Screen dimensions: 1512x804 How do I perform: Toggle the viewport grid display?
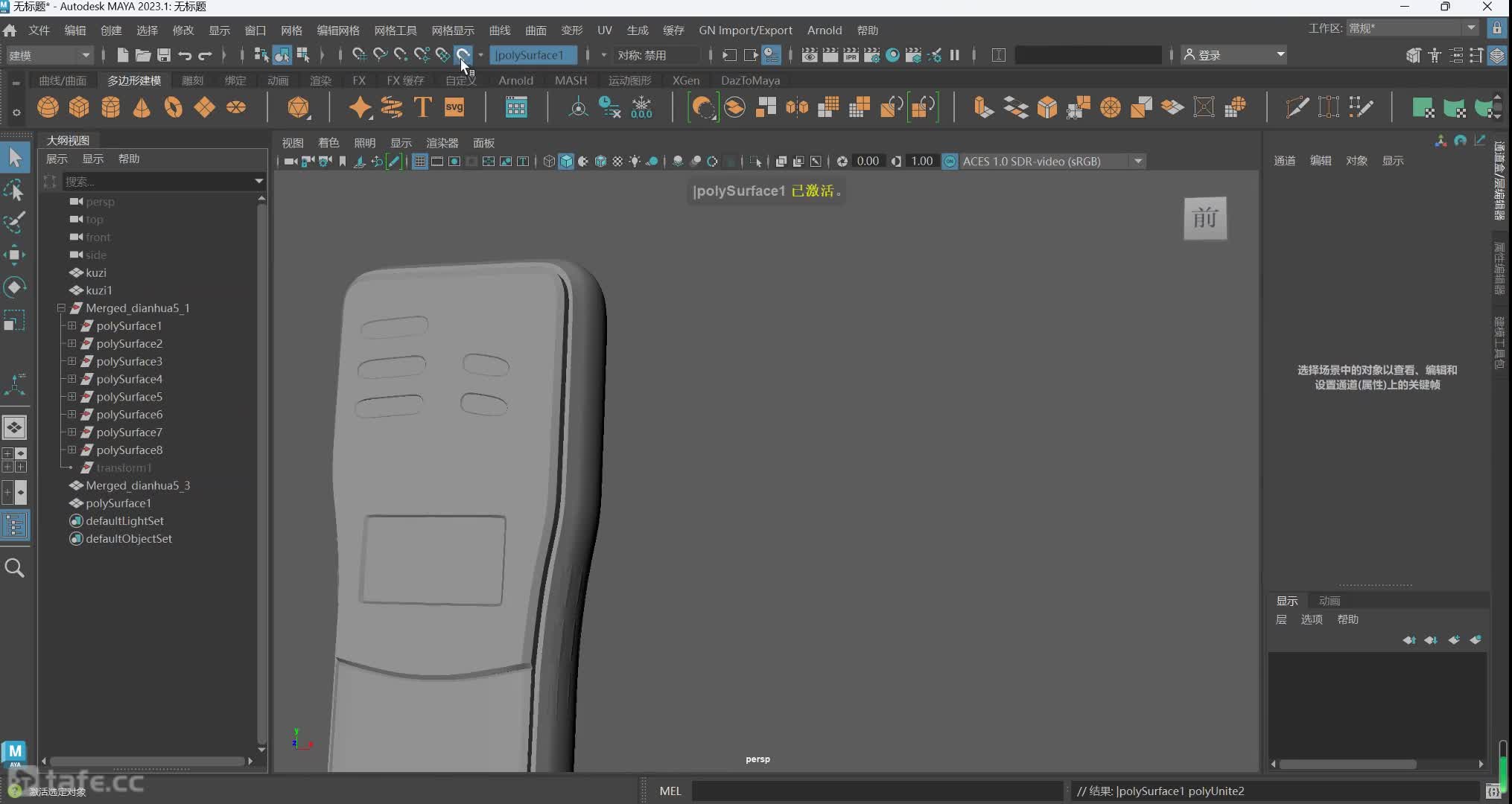[420, 162]
